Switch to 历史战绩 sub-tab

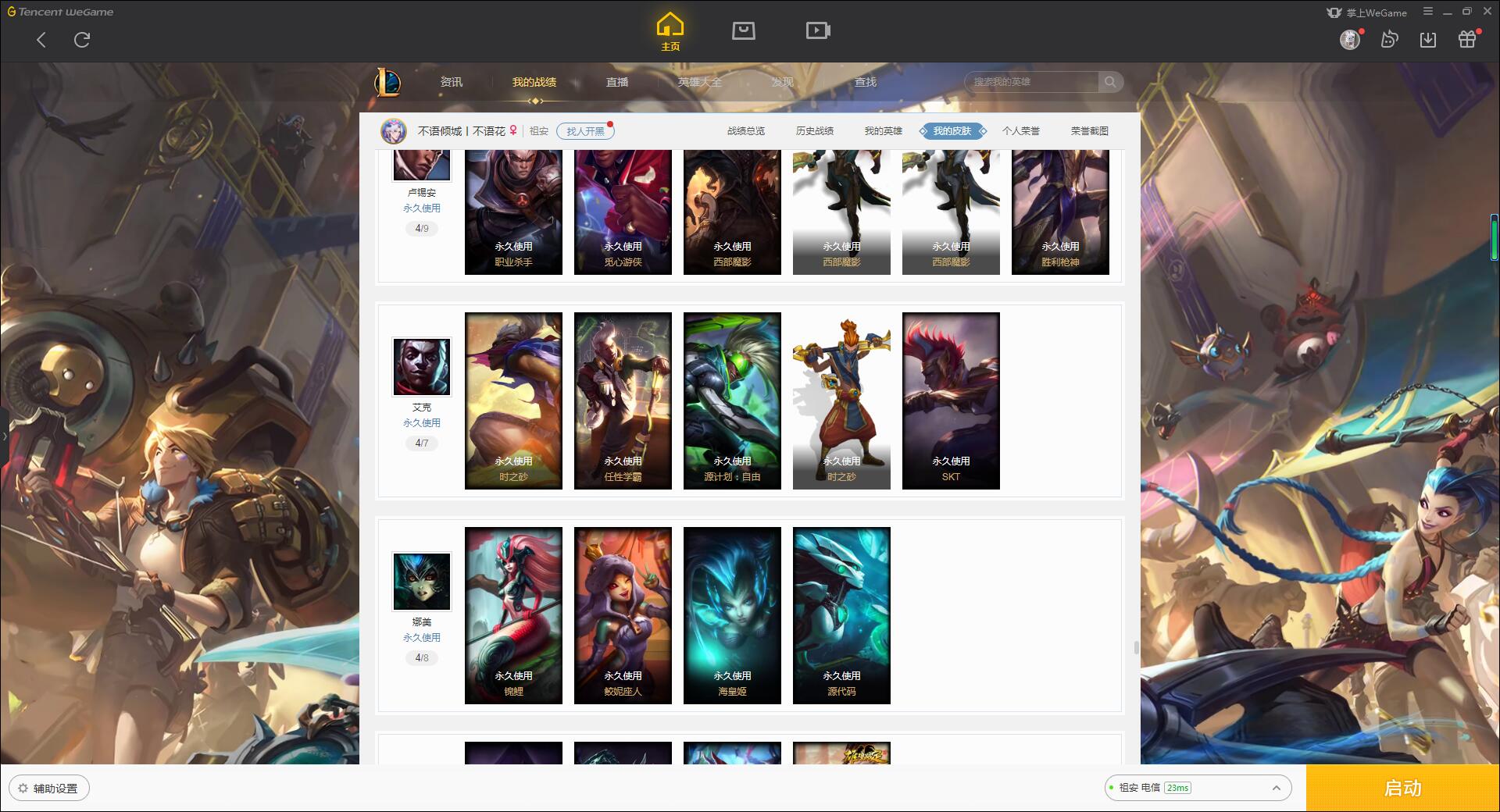click(815, 131)
